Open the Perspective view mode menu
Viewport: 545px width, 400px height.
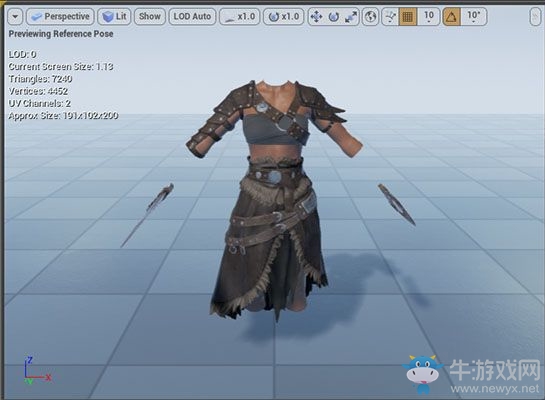coord(60,17)
